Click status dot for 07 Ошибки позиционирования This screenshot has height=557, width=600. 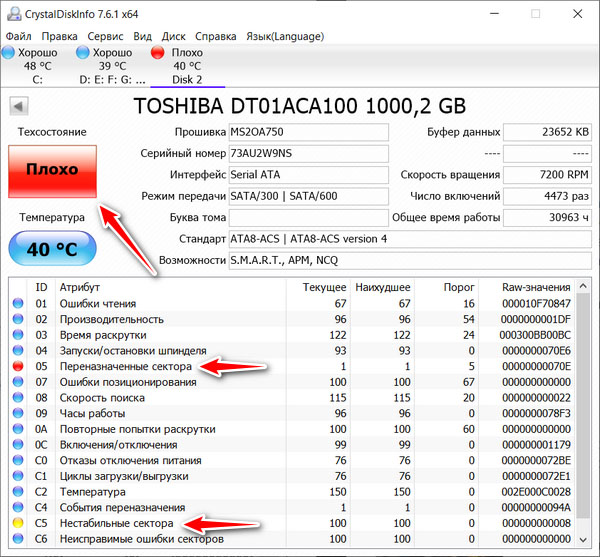coord(18,382)
